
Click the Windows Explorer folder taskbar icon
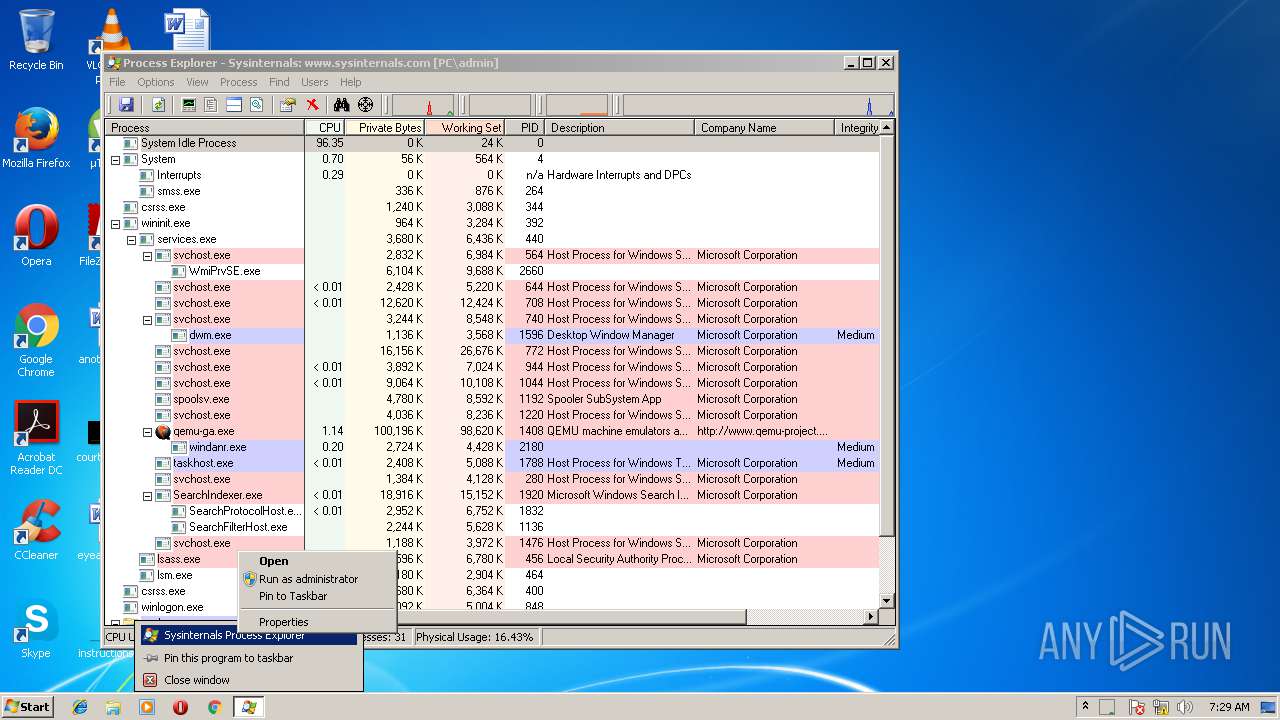click(x=113, y=707)
